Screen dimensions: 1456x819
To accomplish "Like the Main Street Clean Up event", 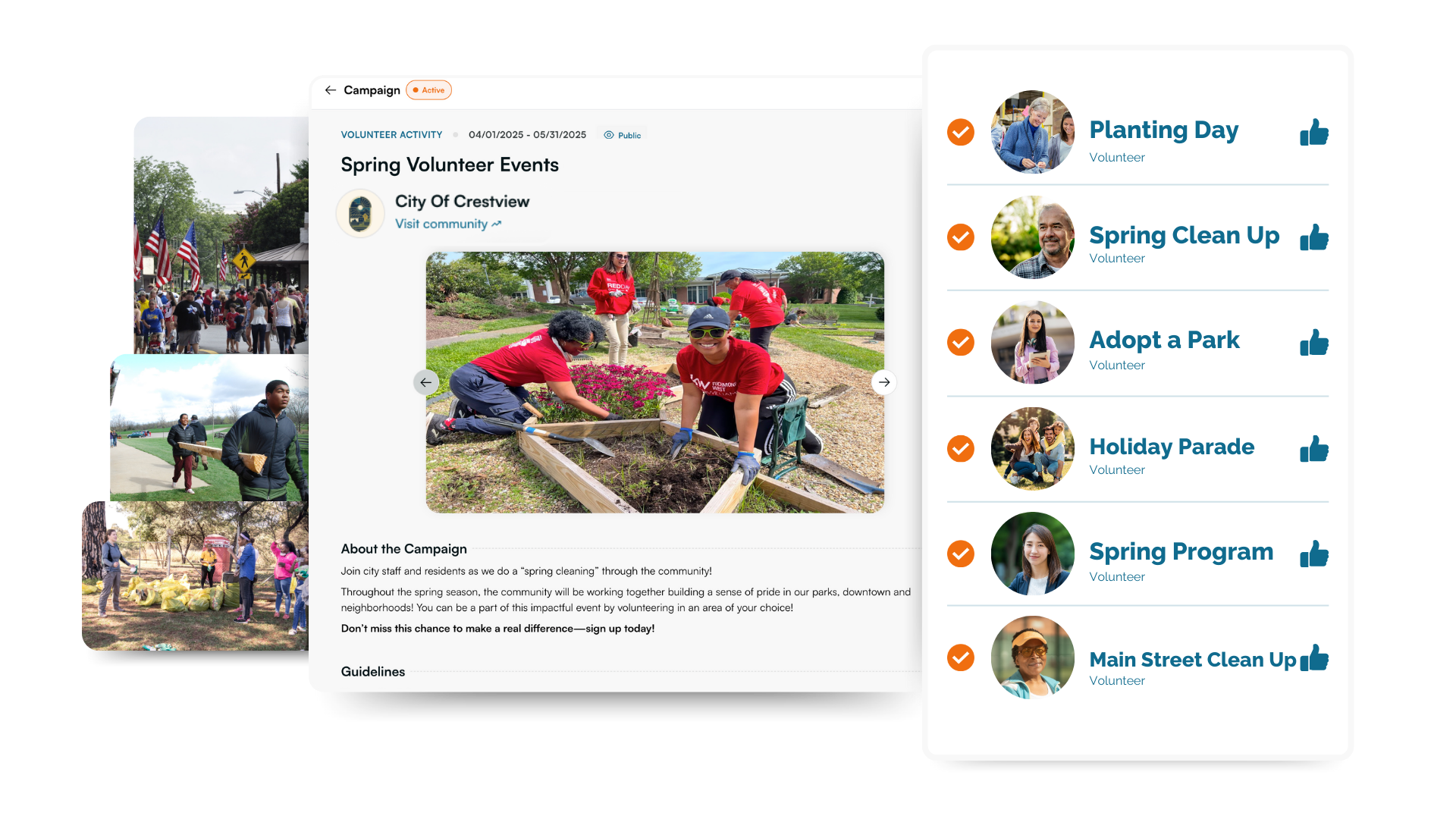I will (x=1314, y=657).
